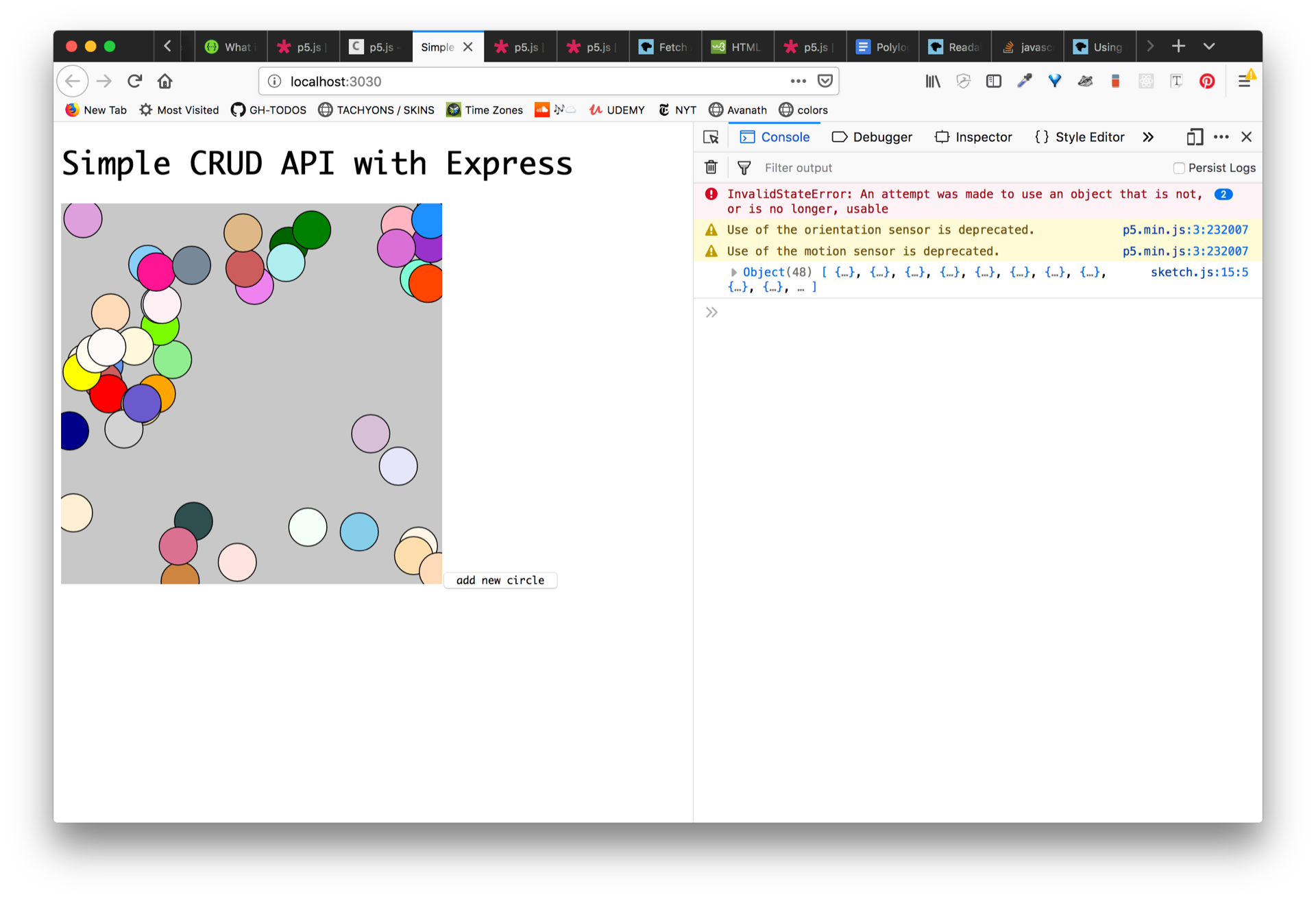This screenshot has width=1316, height=899.
Task: Click the filter funnel icon
Action: pyautogui.click(x=744, y=167)
